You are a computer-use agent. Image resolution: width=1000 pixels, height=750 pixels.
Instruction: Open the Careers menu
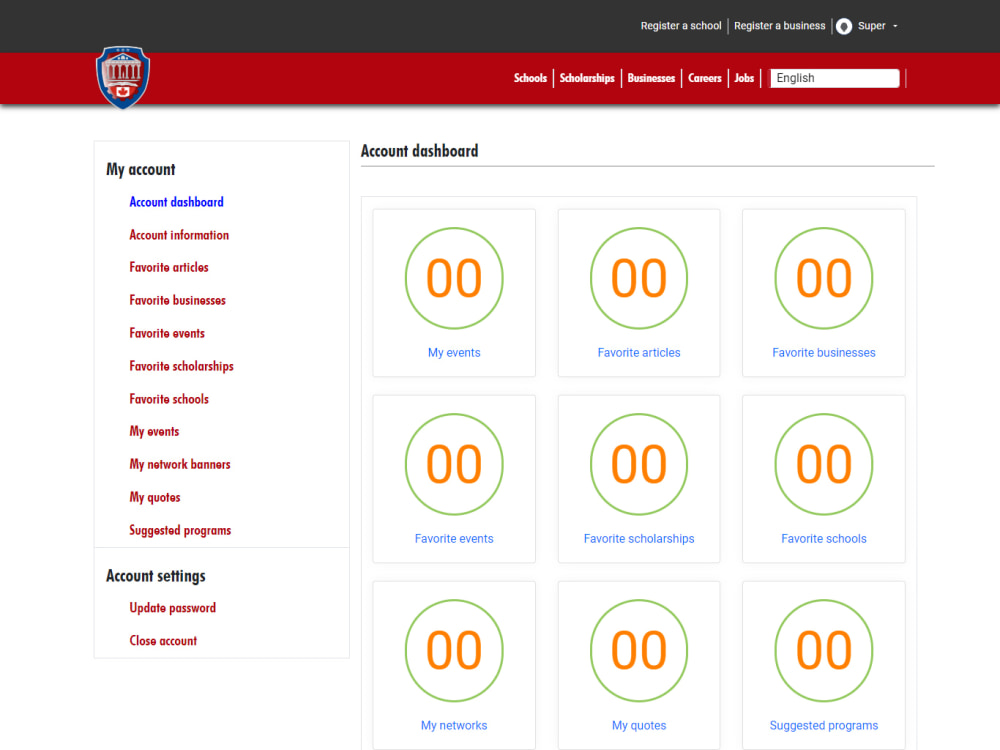pos(705,78)
